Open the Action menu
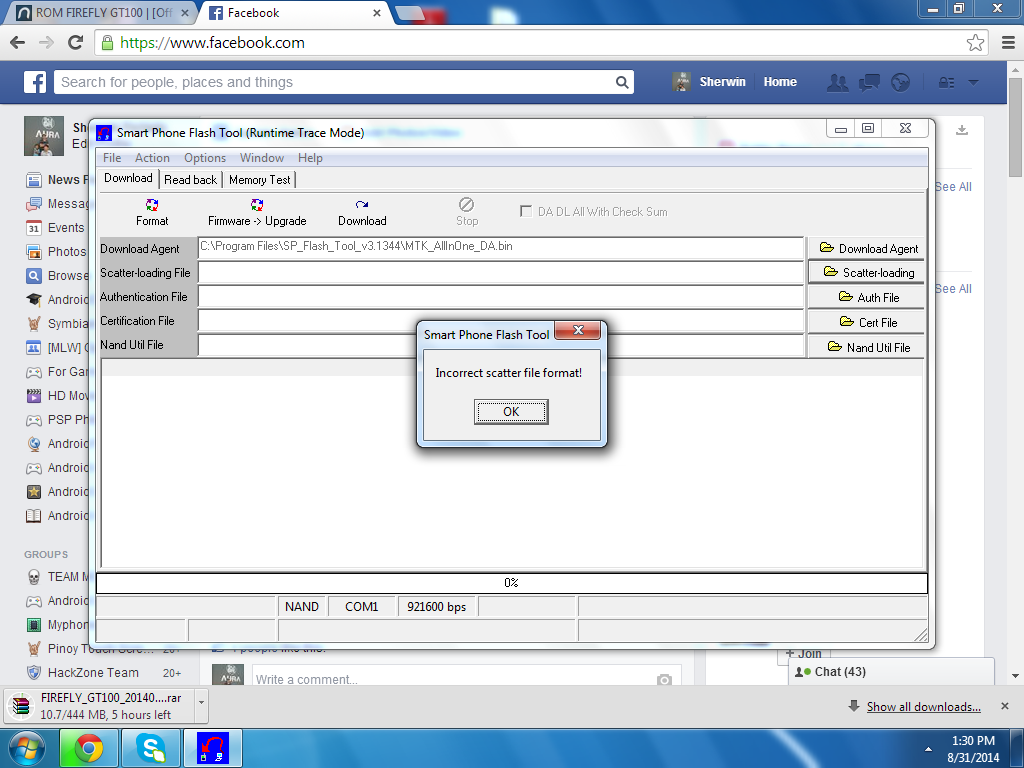1024x768 pixels. pos(152,158)
